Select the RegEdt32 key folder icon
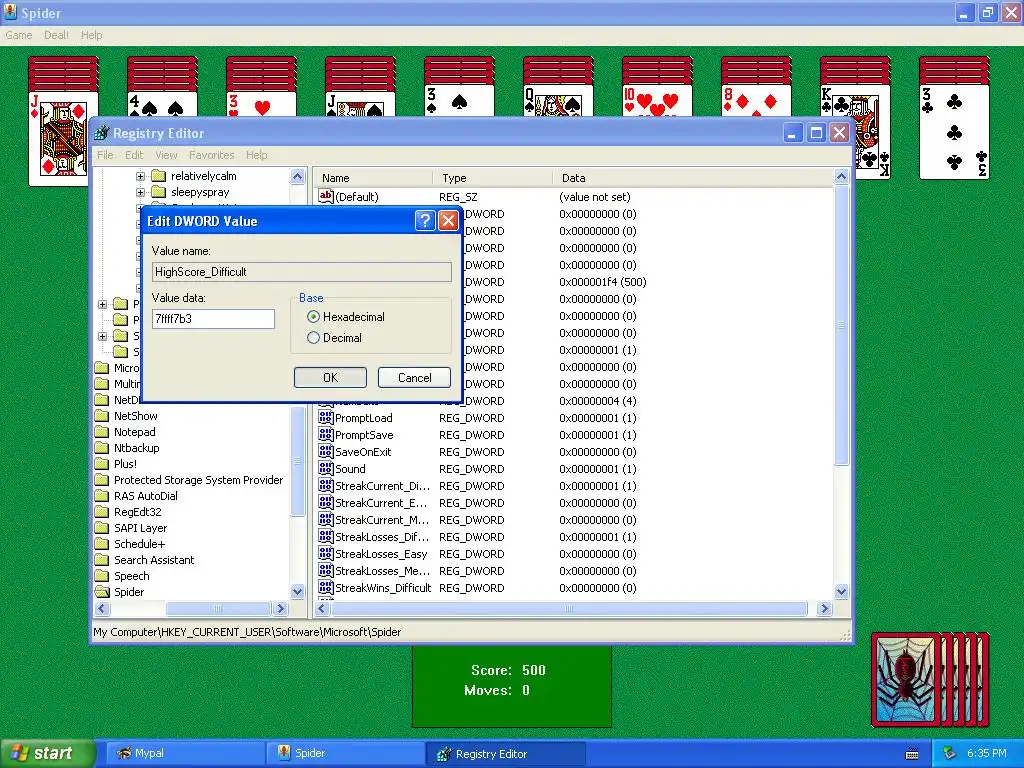This screenshot has width=1024, height=768. click(x=102, y=512)
